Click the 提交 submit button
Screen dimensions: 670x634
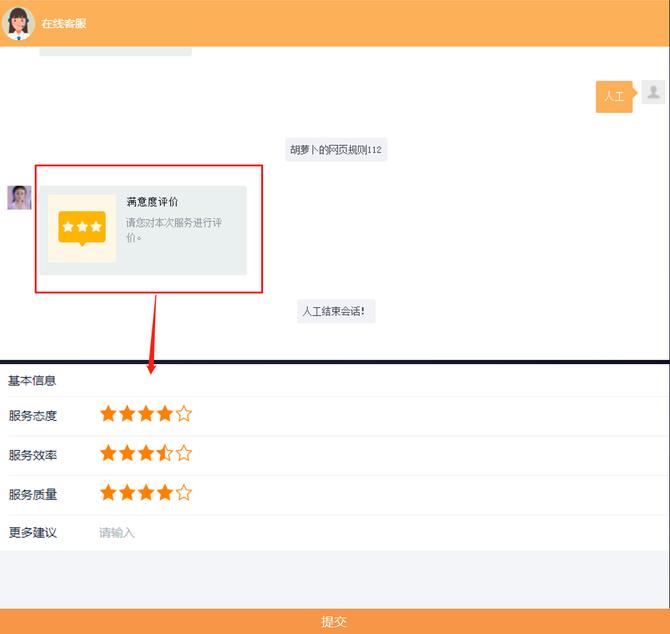point(334,621)
